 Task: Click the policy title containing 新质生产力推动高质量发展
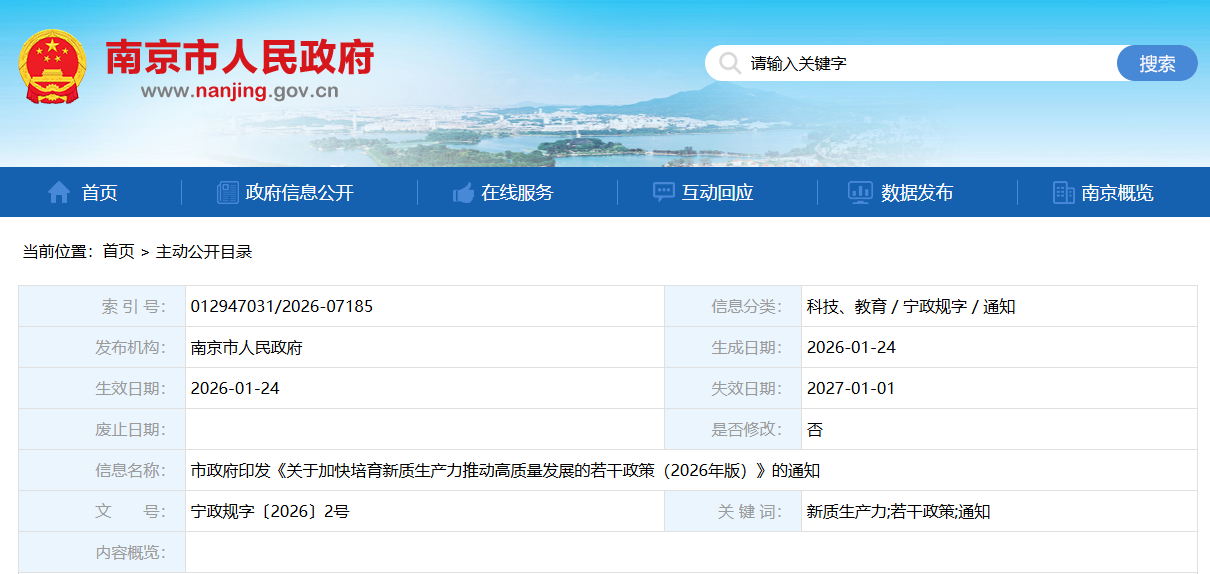coord(505,471)
